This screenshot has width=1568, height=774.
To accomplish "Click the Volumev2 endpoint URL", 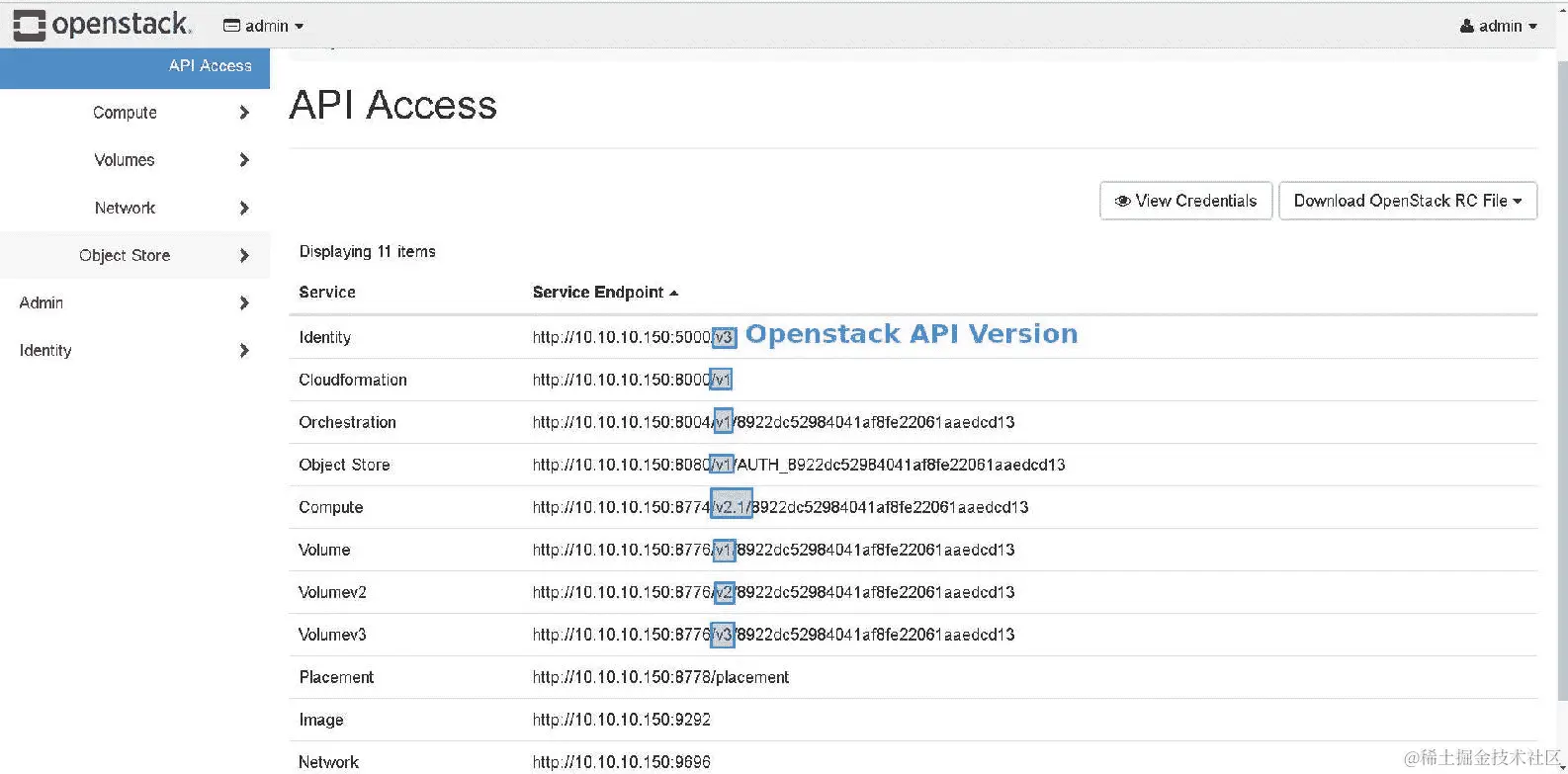I will [x=773, y=592].
